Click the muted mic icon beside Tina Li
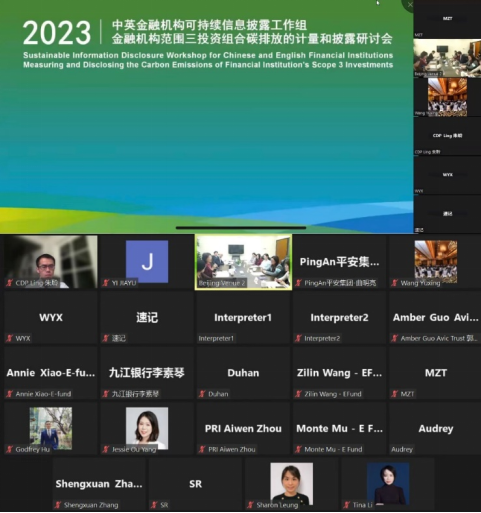This screenshot has width=481, height=513. coord(347,505)
